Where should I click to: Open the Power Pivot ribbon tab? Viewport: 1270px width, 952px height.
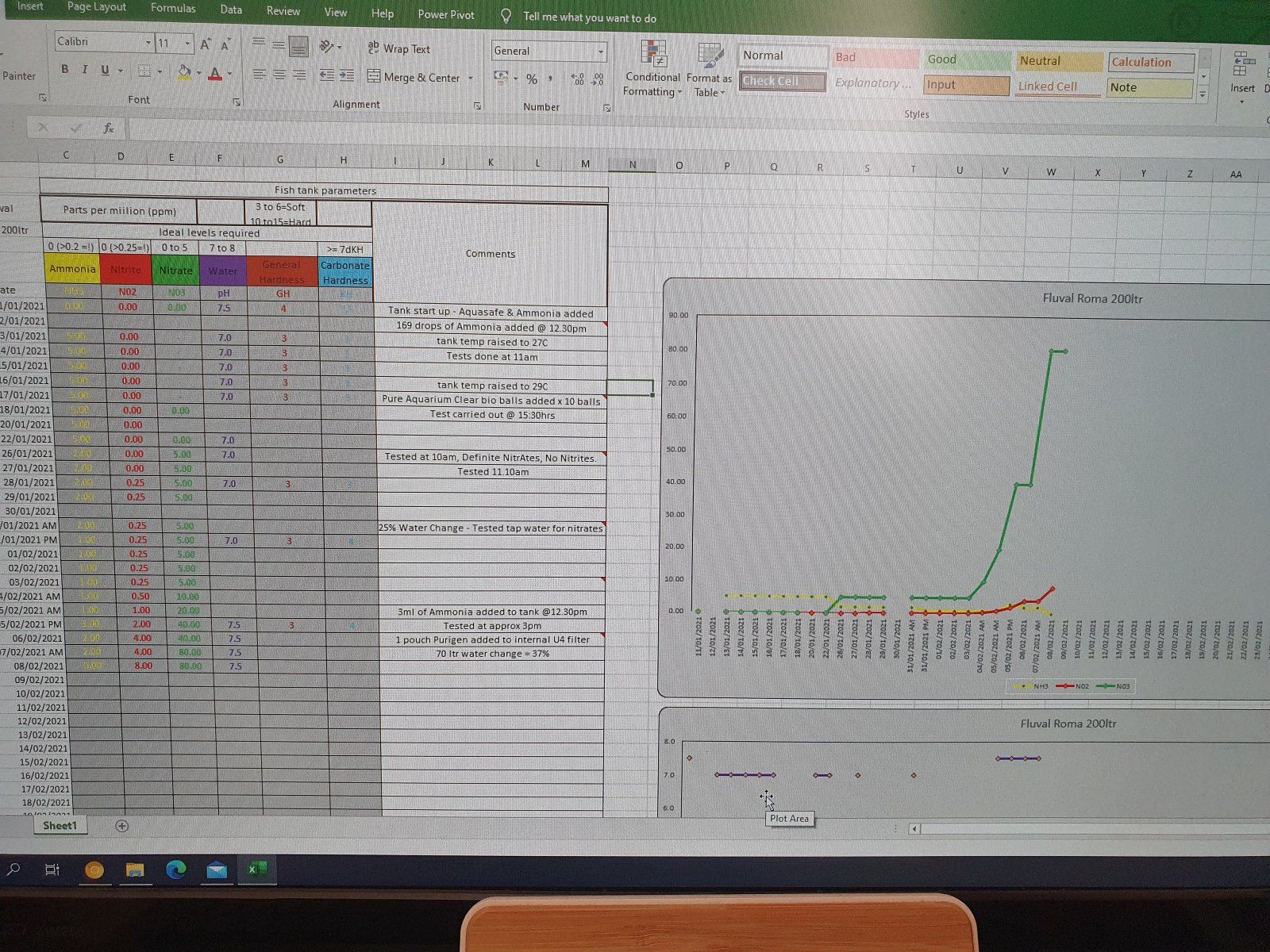point(446,14)
